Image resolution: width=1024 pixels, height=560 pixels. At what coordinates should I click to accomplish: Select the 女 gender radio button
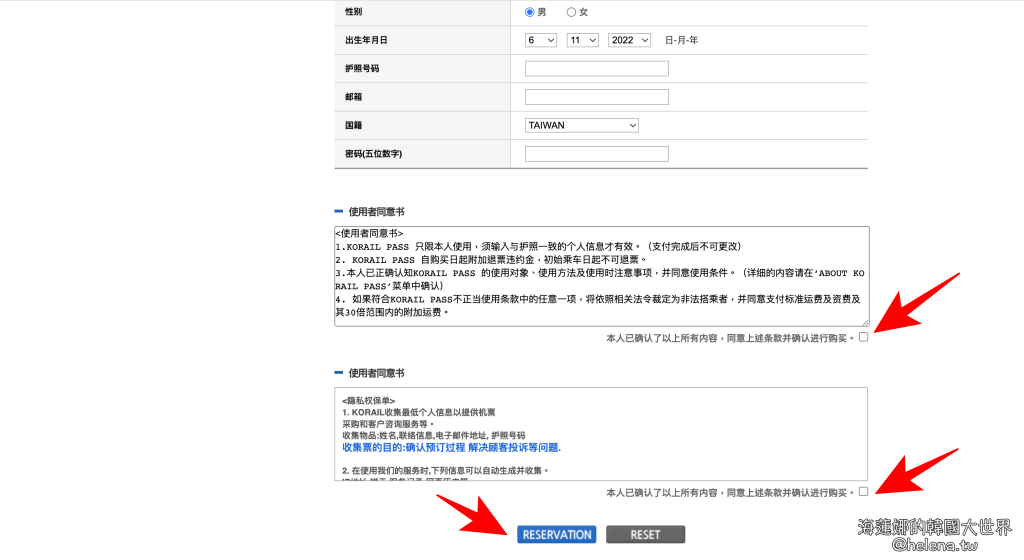pos(571,12)
